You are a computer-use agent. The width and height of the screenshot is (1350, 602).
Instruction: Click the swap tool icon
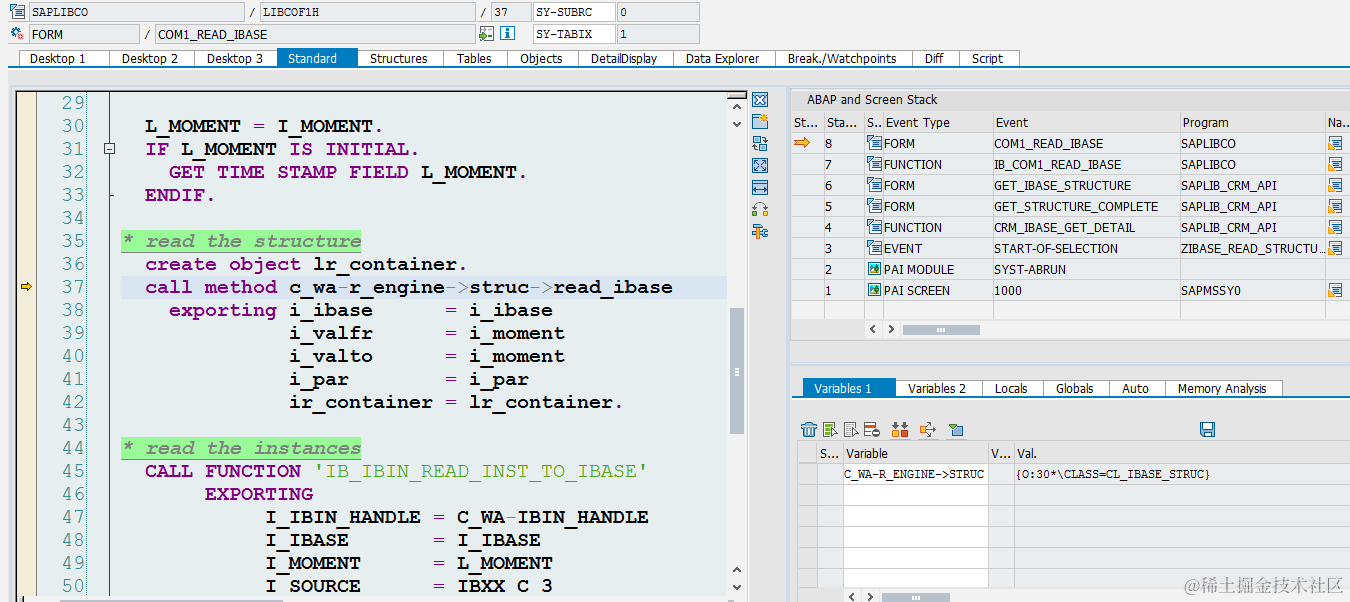760,144
